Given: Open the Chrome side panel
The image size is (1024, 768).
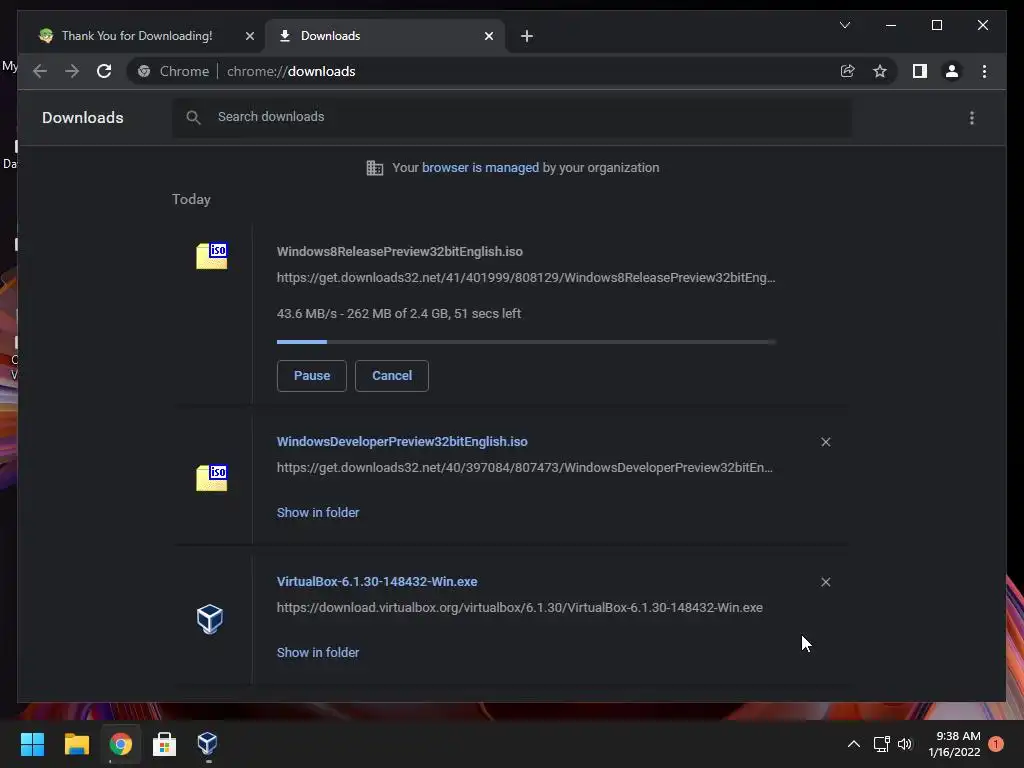Looking at the screenshot, I should click(920, 71).
